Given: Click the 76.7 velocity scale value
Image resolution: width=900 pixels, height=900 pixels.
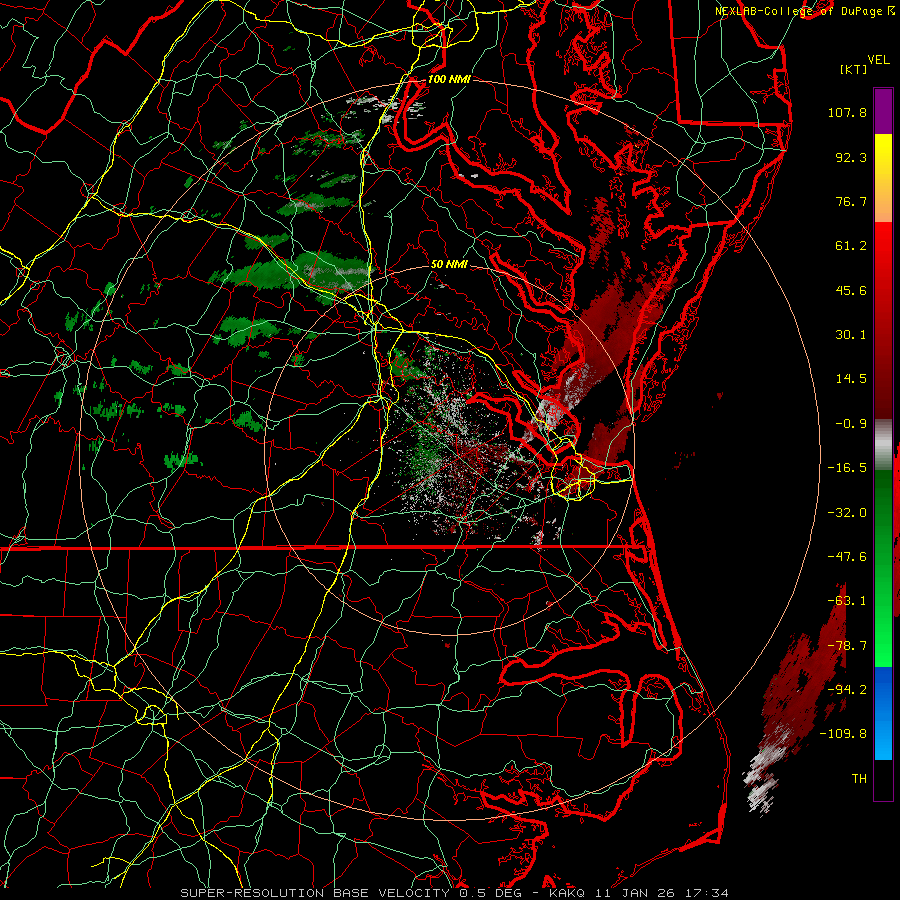Looking at the screenshot, I should coord(851,201).
